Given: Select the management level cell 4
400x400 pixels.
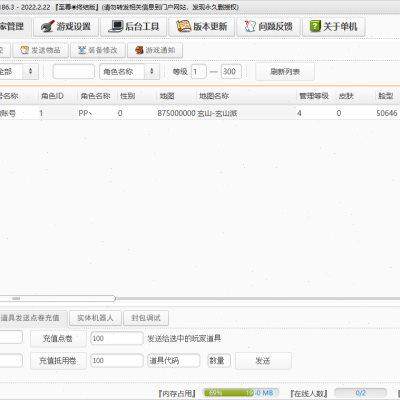Looking at the screenshot, I should [x=299, y=113].
